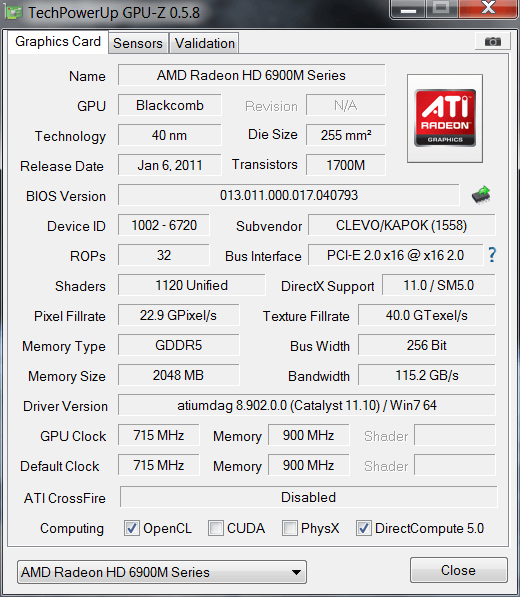
Task: Close window with the red X
Action: click(x=488, y=9)
